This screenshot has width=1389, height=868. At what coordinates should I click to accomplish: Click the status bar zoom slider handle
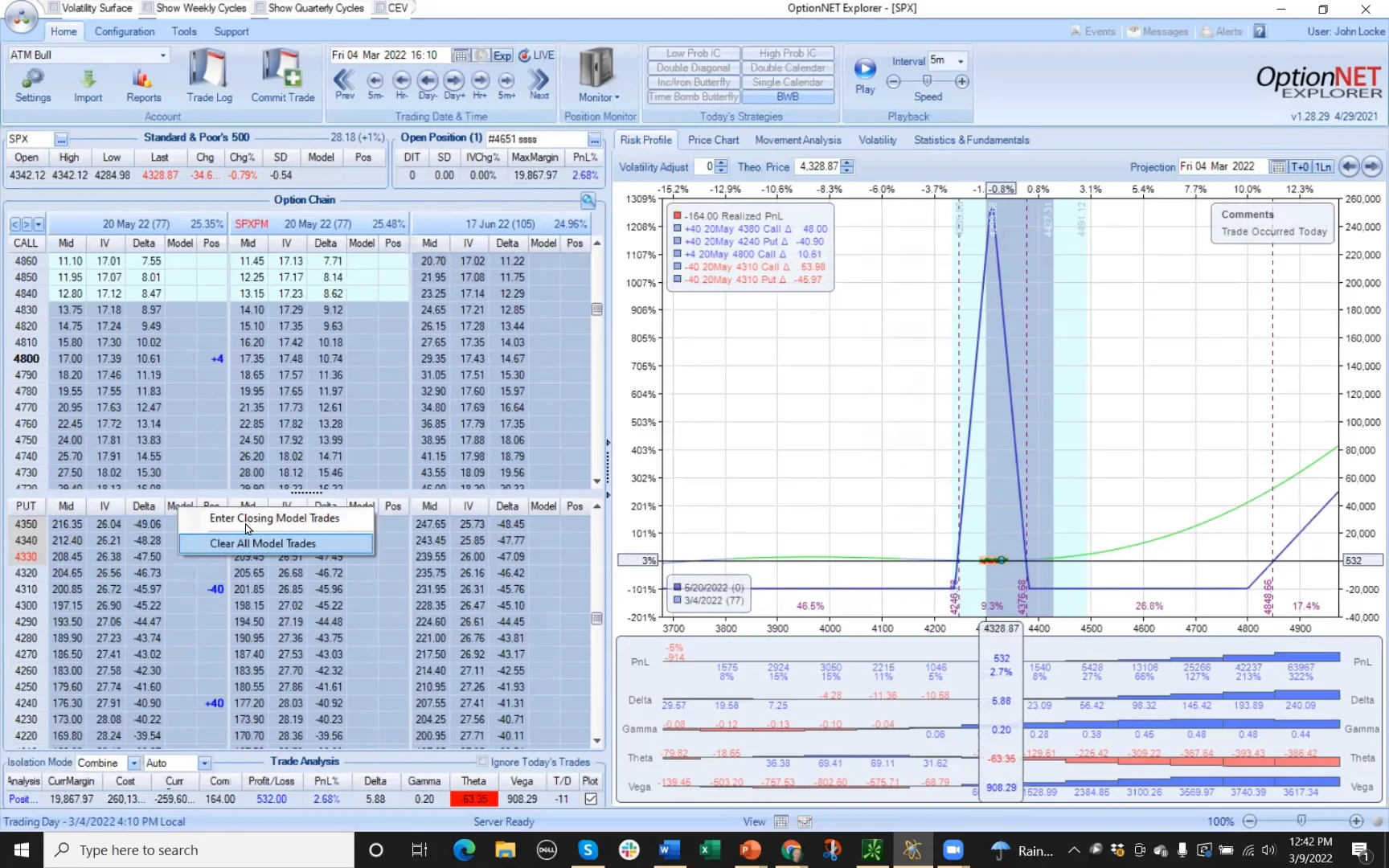pyautogui.click(x=1301, y=821)
